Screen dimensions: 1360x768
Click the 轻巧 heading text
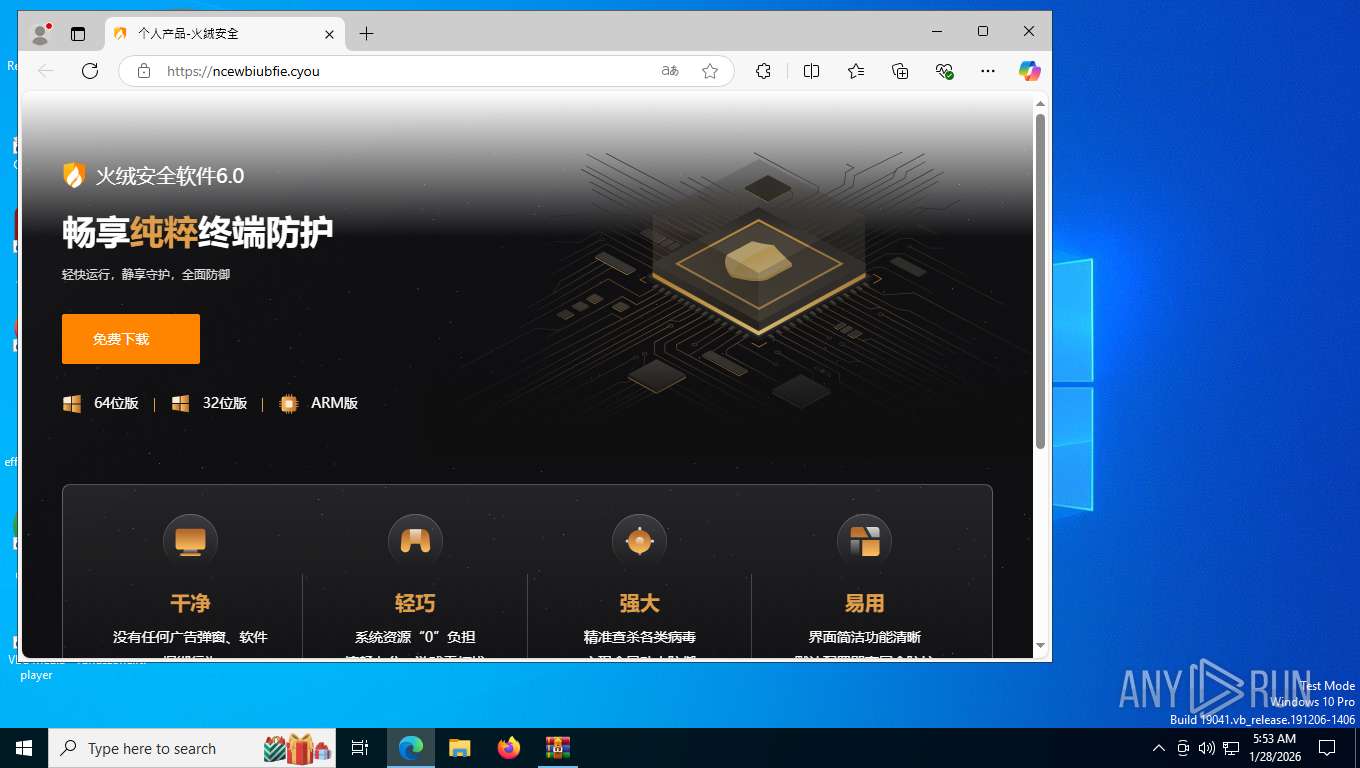[415, 604]
